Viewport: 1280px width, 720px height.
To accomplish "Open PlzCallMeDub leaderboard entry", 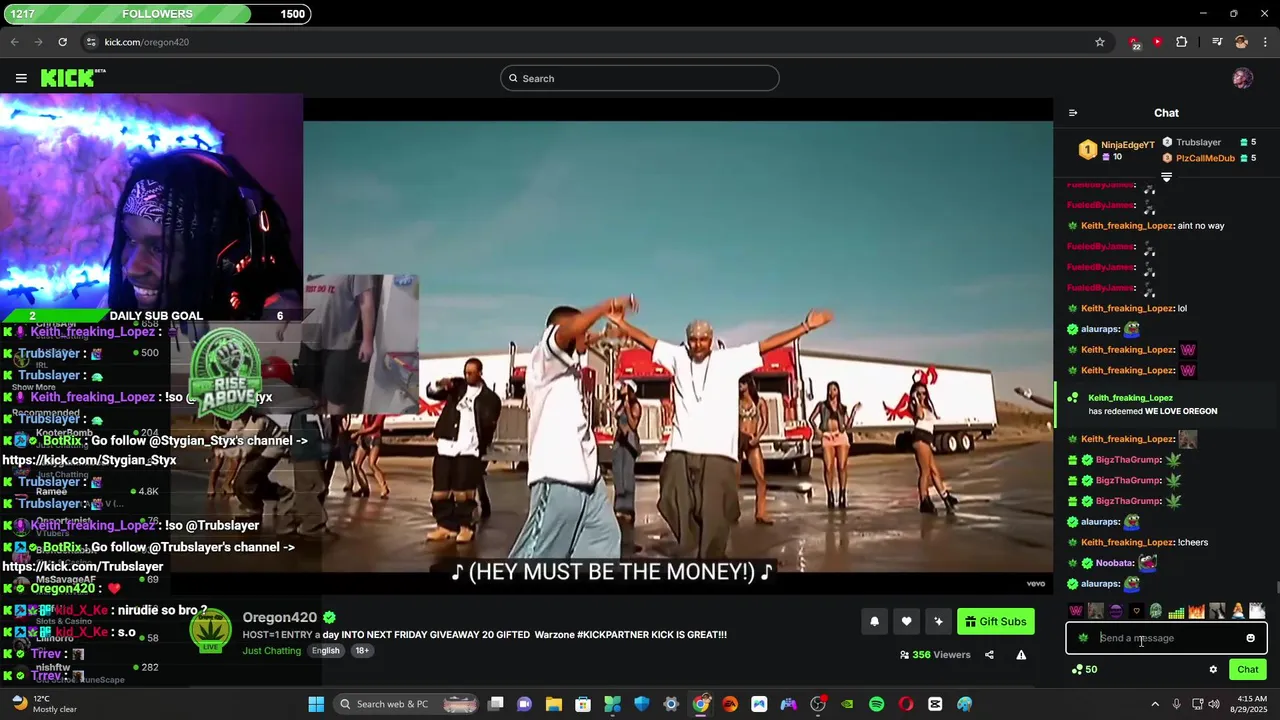I will (1205, 158).
